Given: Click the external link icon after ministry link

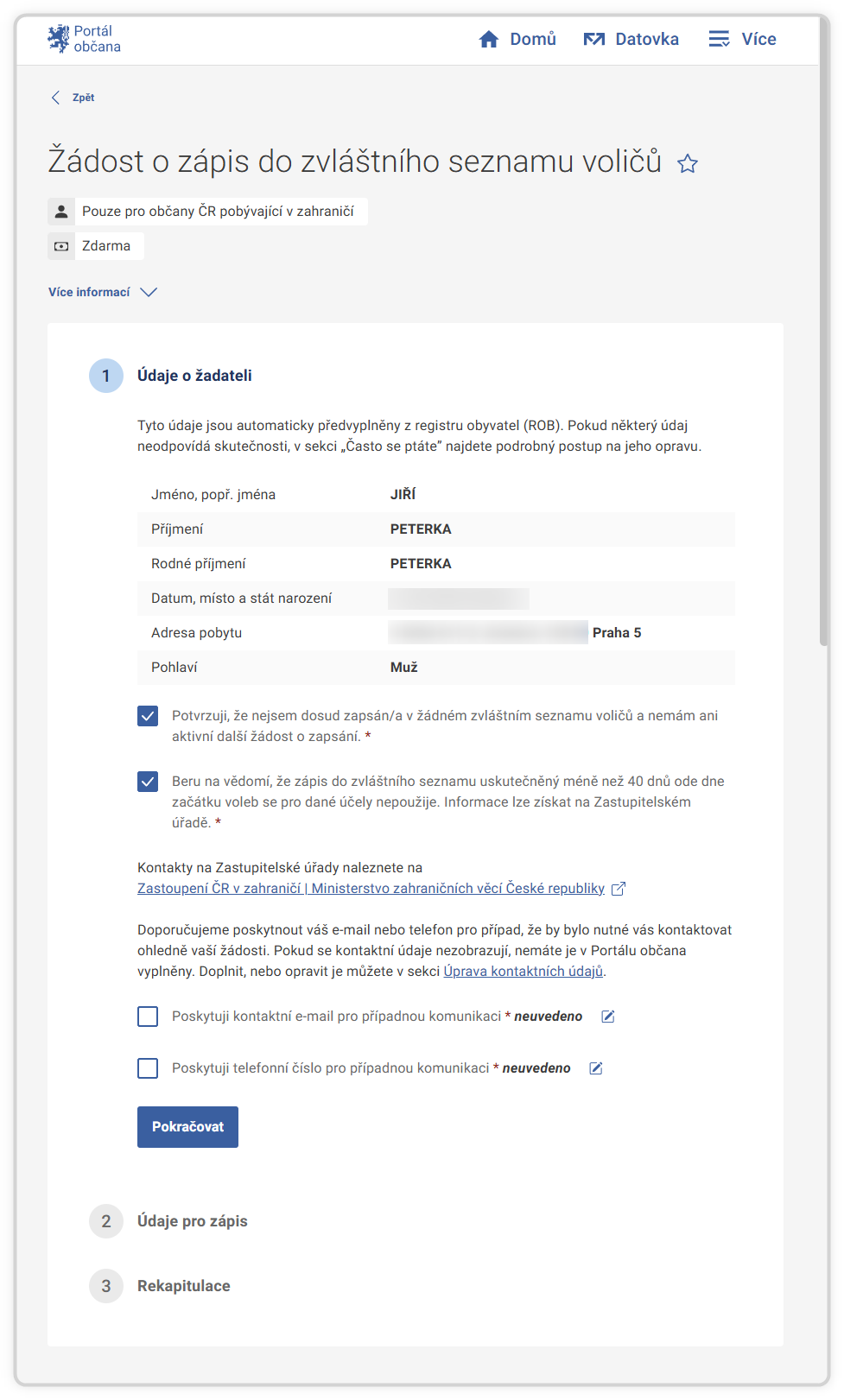Looking at the screenshot, I should pos(619,889).
